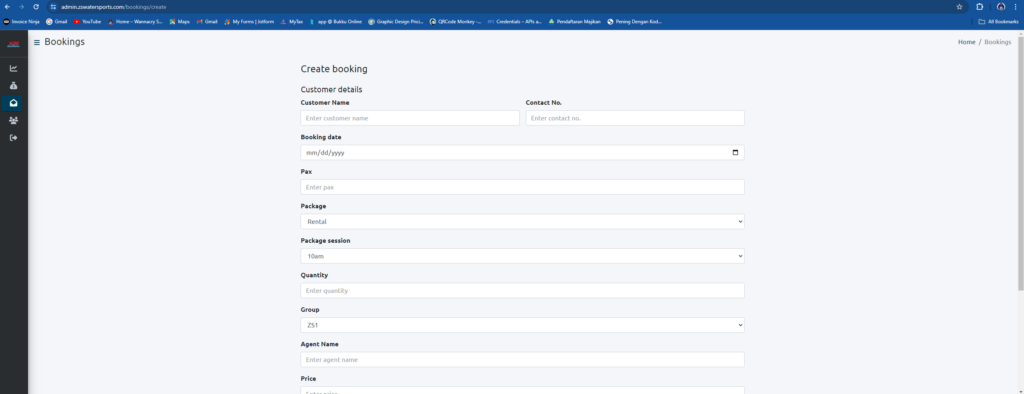Screen dimensions: 1024x394
Task: Open the users group sidebar icon
Action: click(14, 120)
